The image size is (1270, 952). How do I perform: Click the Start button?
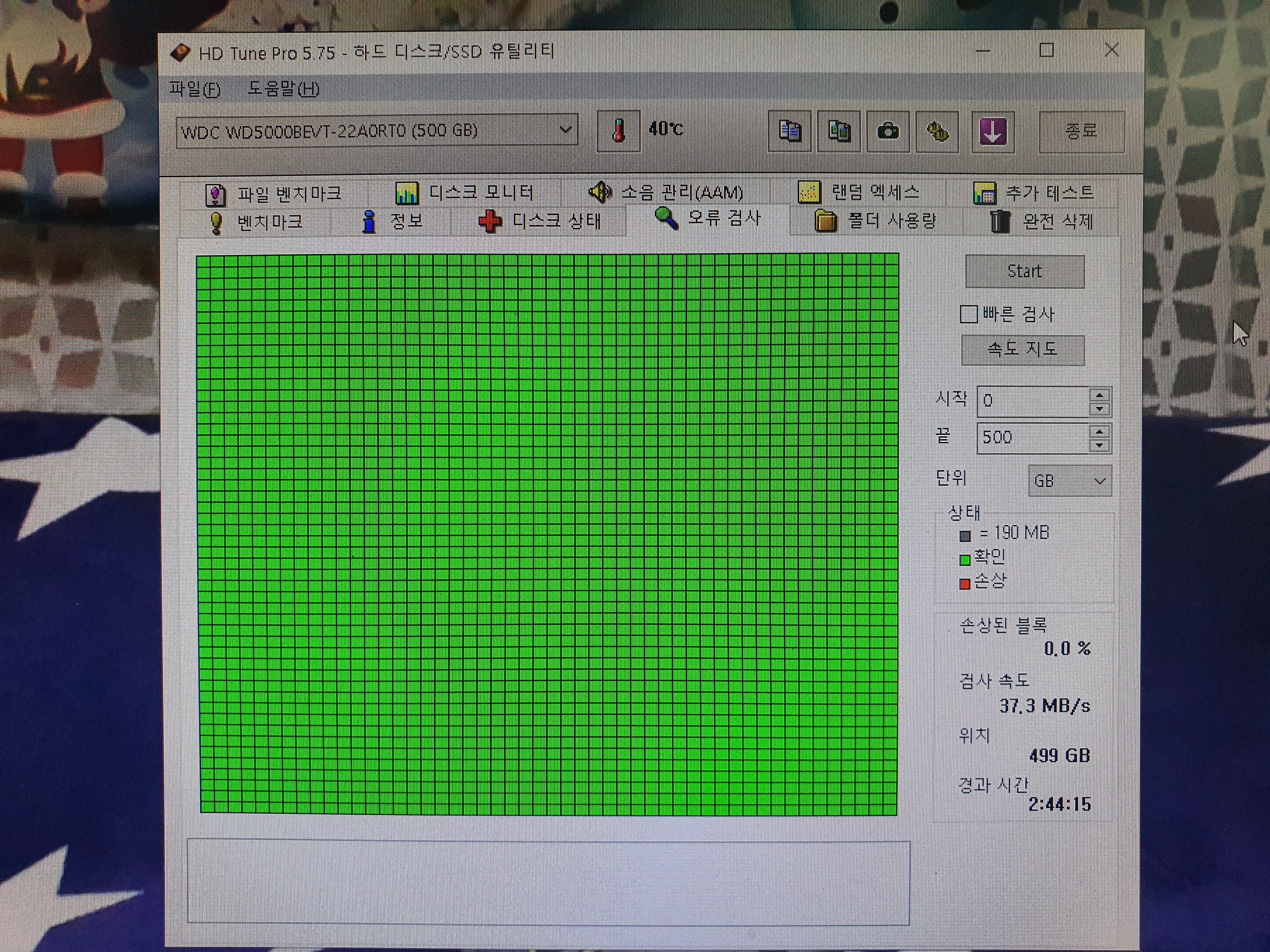click(x=1025, y=271)
